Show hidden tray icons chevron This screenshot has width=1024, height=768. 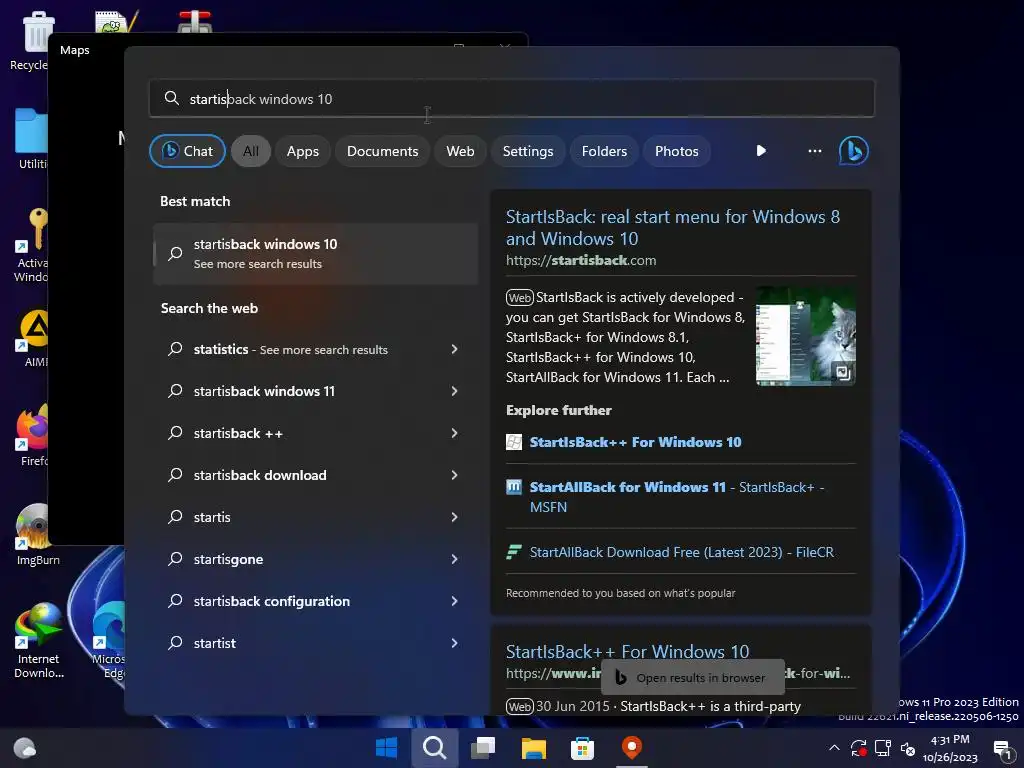click(834, 748)
